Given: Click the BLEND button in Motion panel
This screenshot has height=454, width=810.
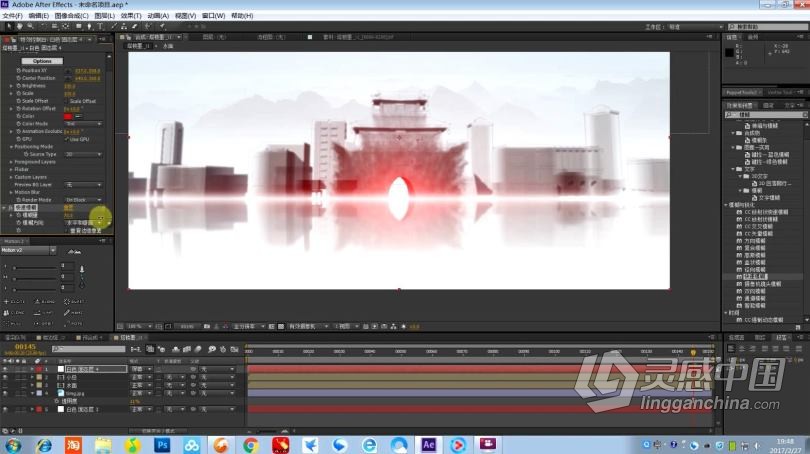Looking at the screenshot, I should click(x=44, y=302).
